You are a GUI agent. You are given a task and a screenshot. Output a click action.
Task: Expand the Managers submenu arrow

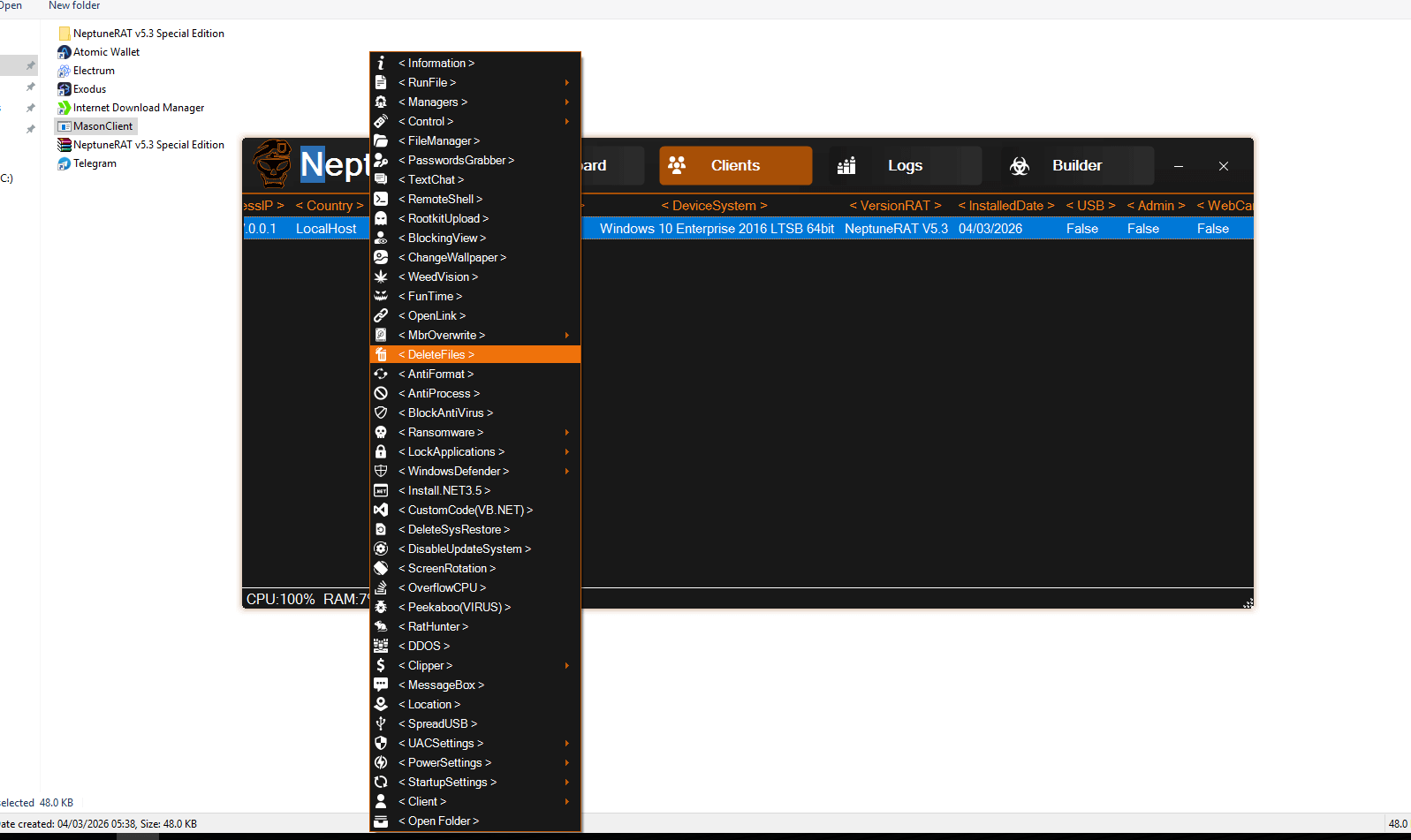point(567,102)
